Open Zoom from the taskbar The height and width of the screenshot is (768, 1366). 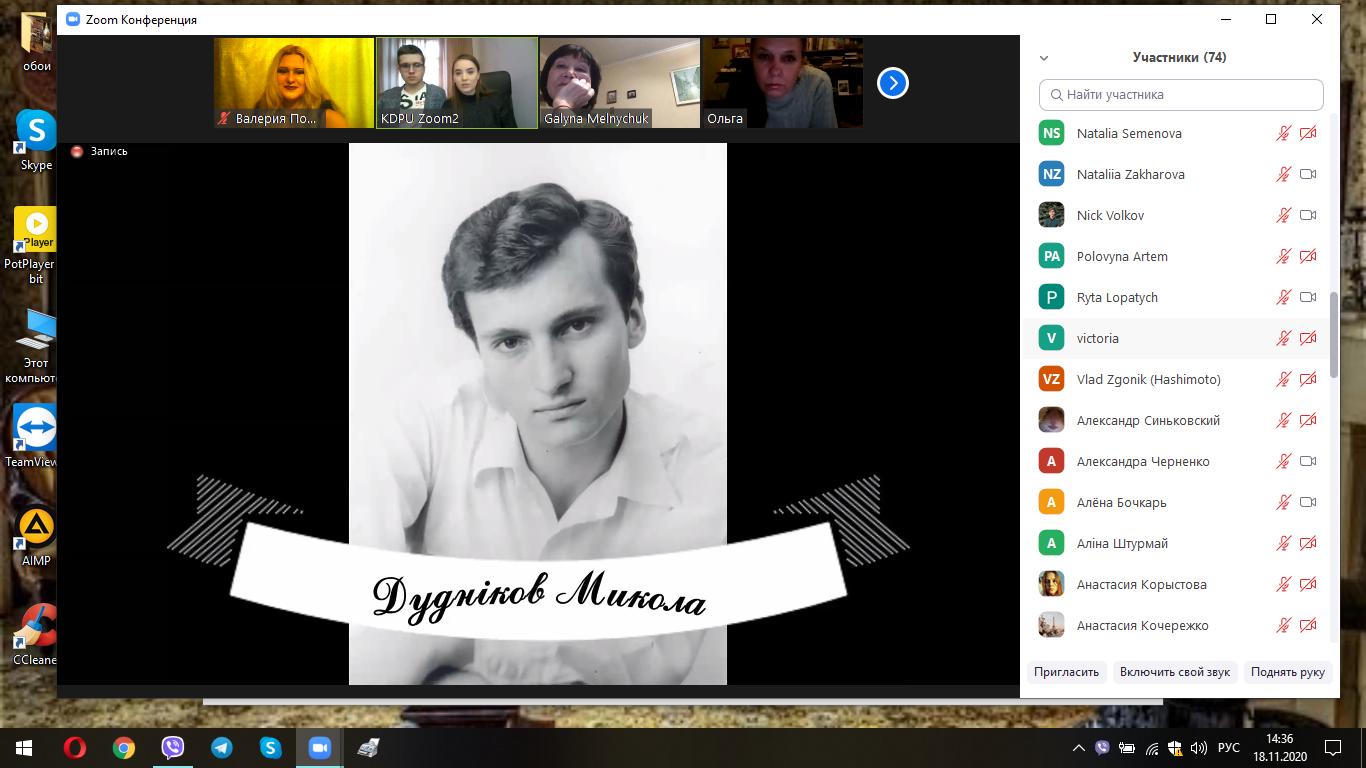tap(319, 747)
